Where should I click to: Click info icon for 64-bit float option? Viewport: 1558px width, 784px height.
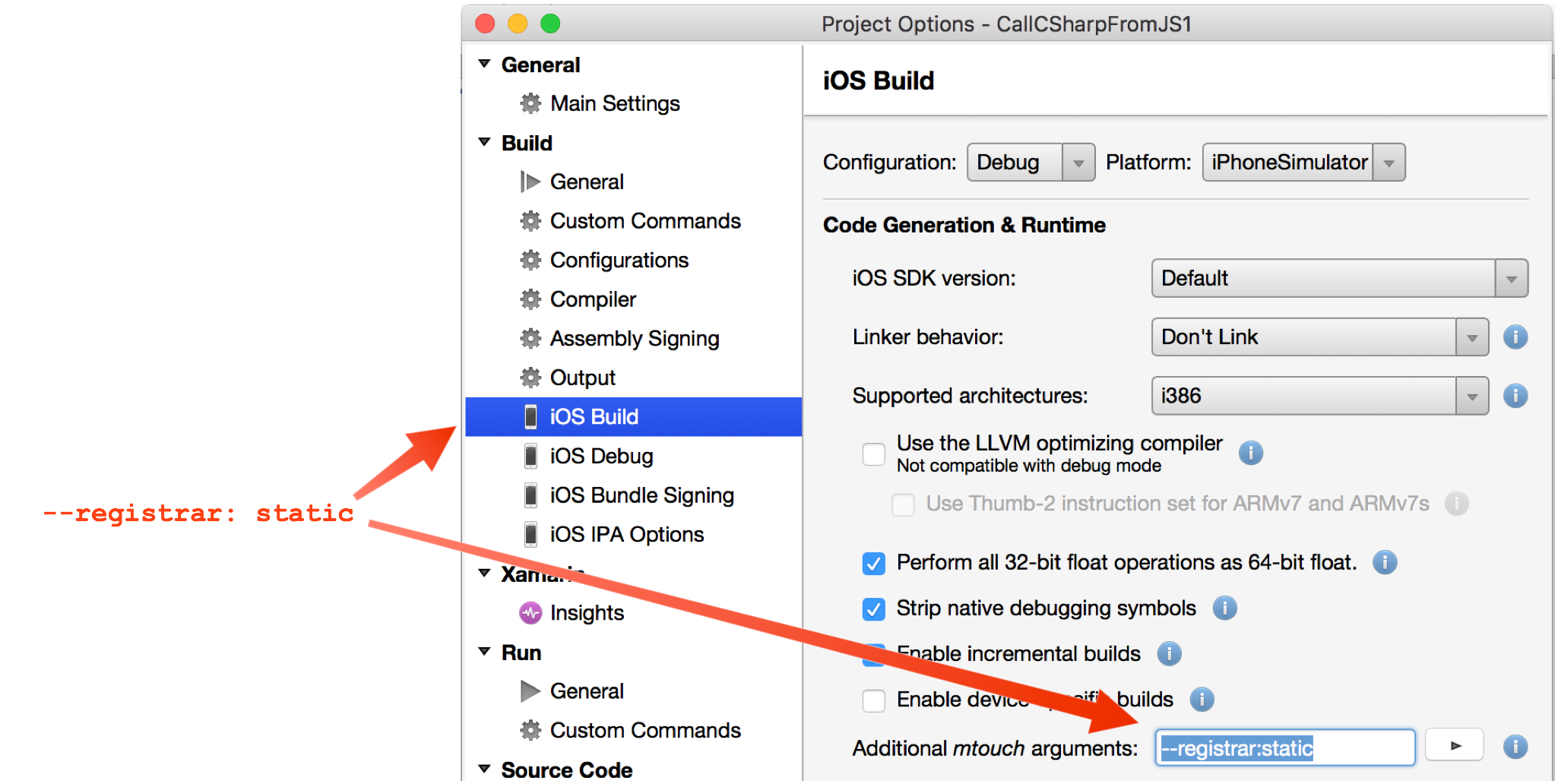[1385, 562]
